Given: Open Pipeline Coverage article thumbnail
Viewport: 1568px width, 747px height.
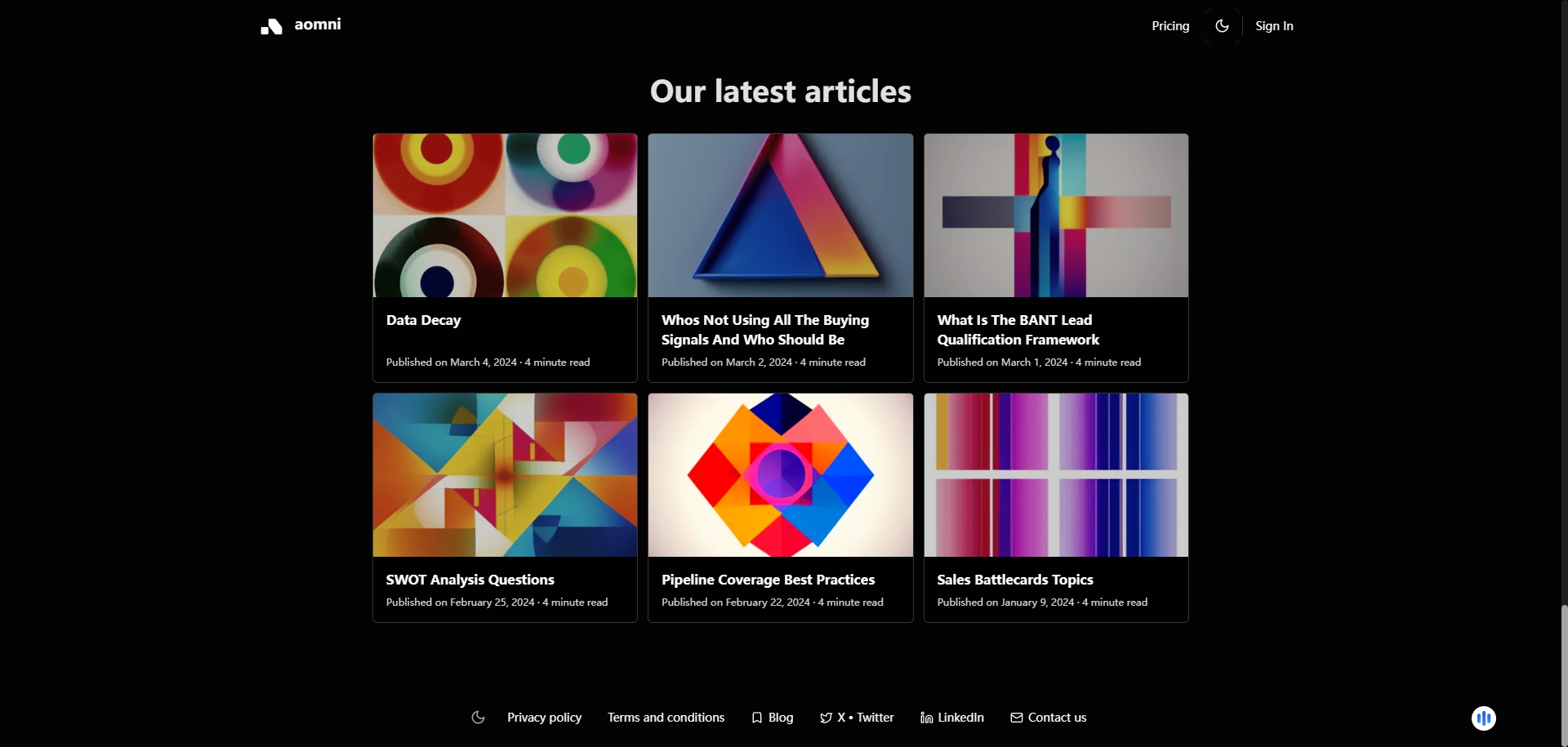Looking at the screenshot, I should [780, 475].
